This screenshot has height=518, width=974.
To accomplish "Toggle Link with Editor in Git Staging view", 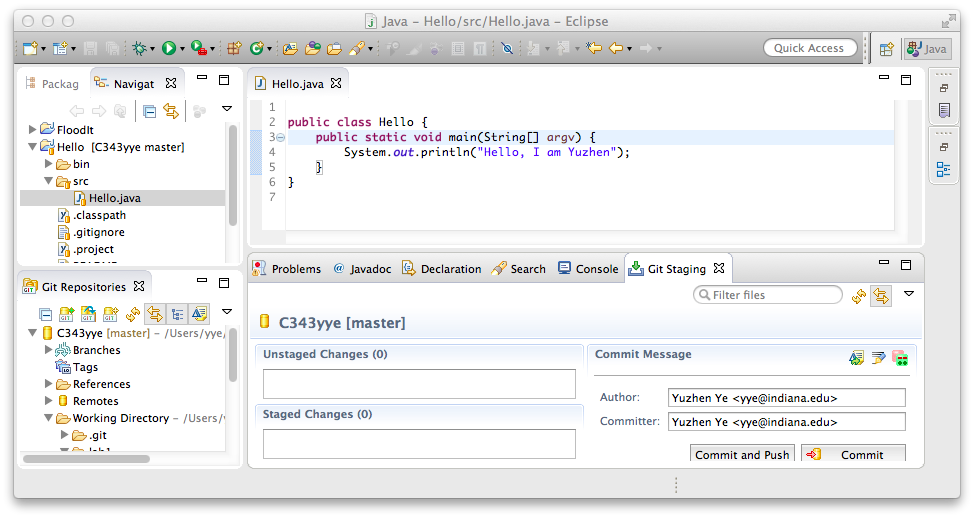I will (x=880, y=296).
